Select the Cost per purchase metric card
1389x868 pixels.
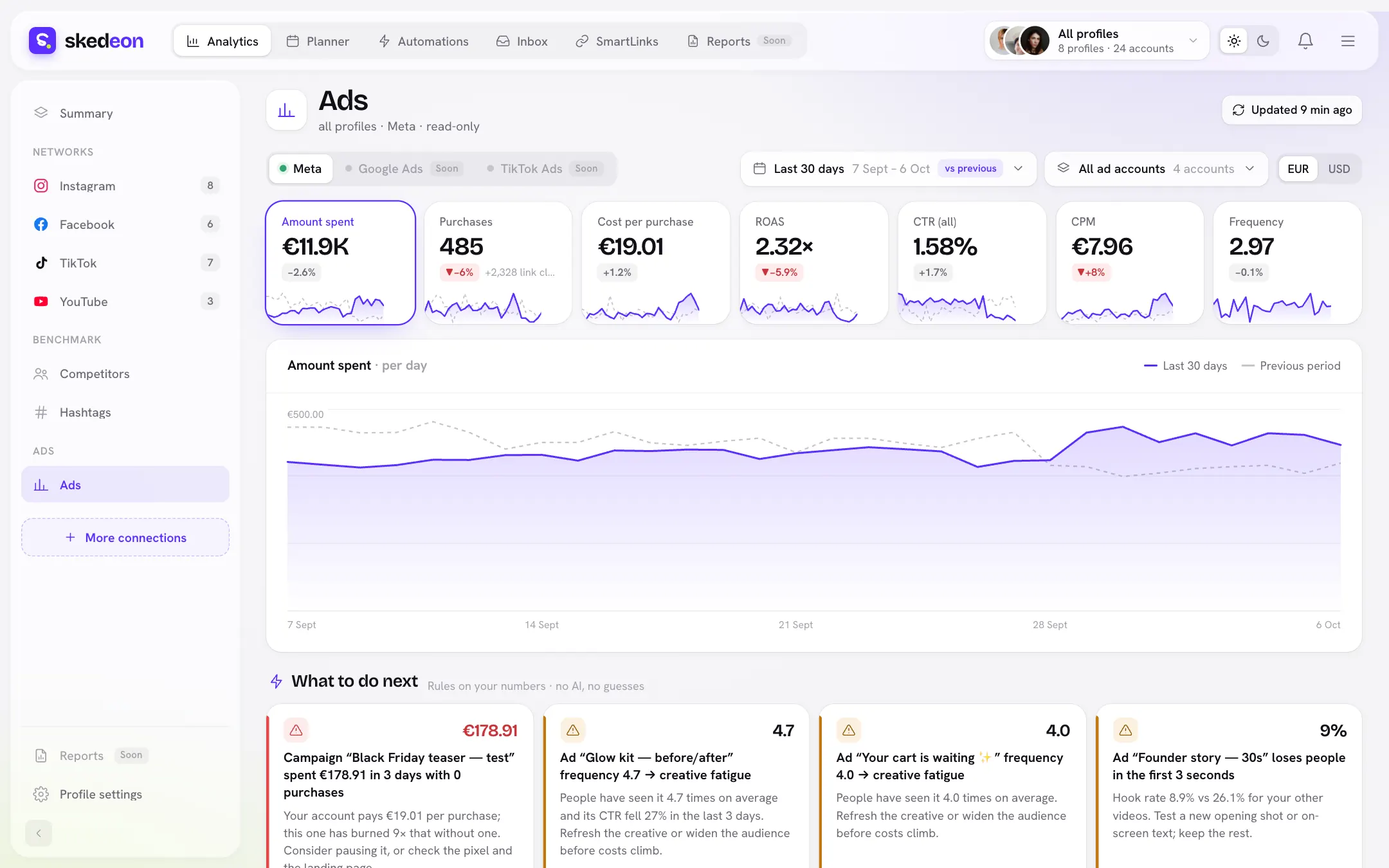(656, 263)
